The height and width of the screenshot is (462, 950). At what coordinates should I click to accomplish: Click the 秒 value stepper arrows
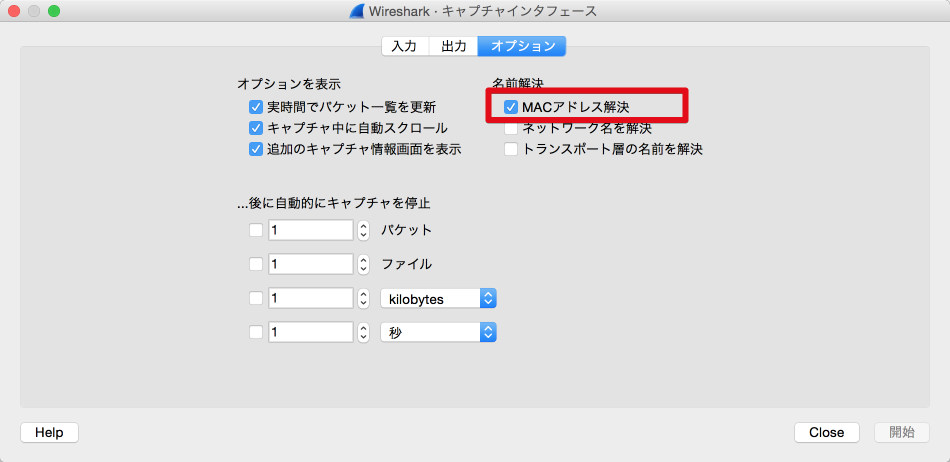(x=363, y=332)
